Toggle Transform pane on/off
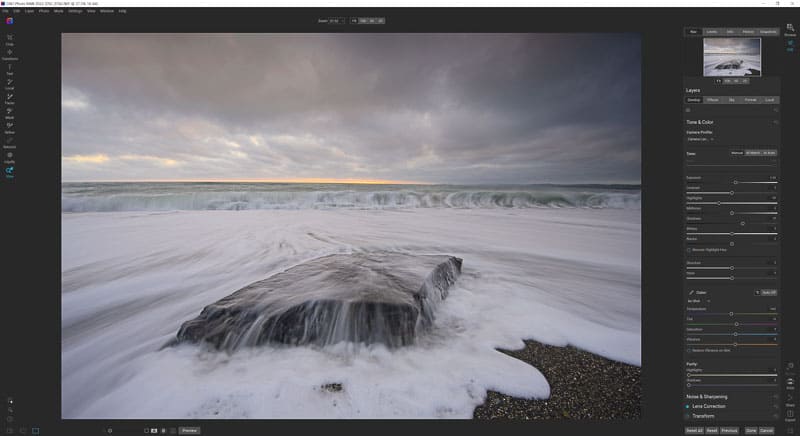This screenshot has height=436, width=800. (688, 416)
